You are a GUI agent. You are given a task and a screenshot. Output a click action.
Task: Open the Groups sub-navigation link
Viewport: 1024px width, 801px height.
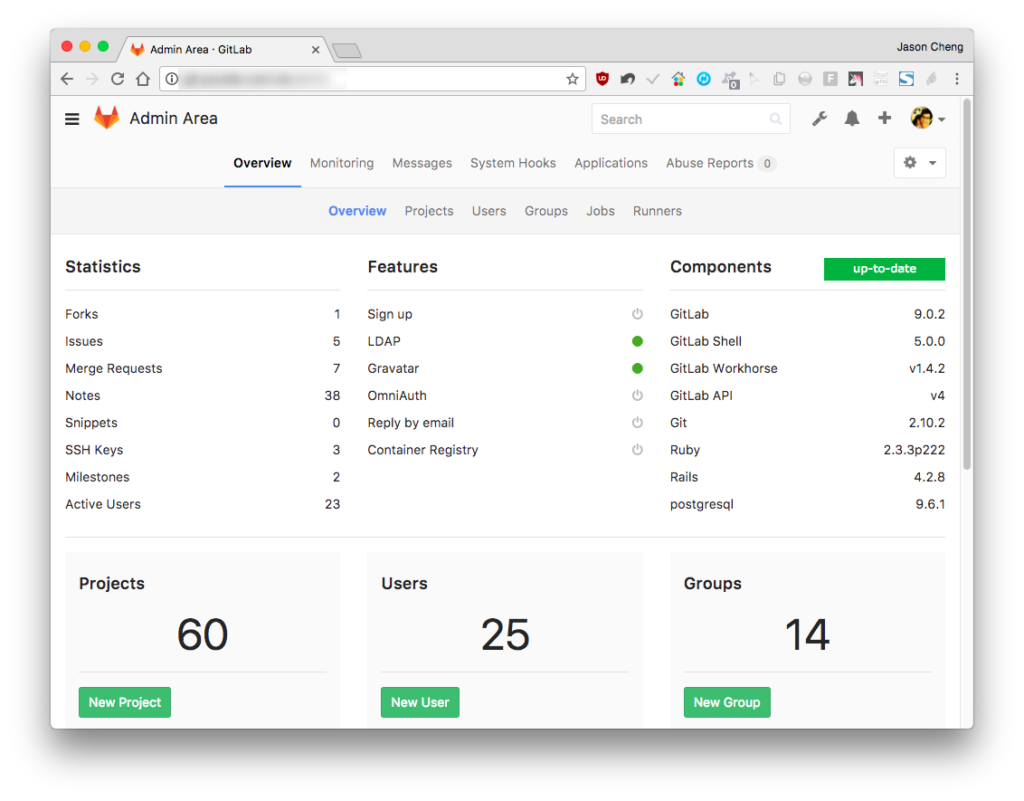(546, 211)
